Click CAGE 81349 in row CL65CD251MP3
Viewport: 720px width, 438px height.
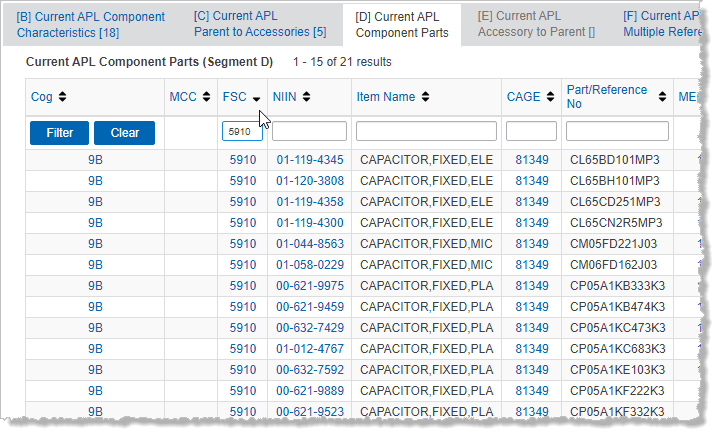click(x=532, y=202)
